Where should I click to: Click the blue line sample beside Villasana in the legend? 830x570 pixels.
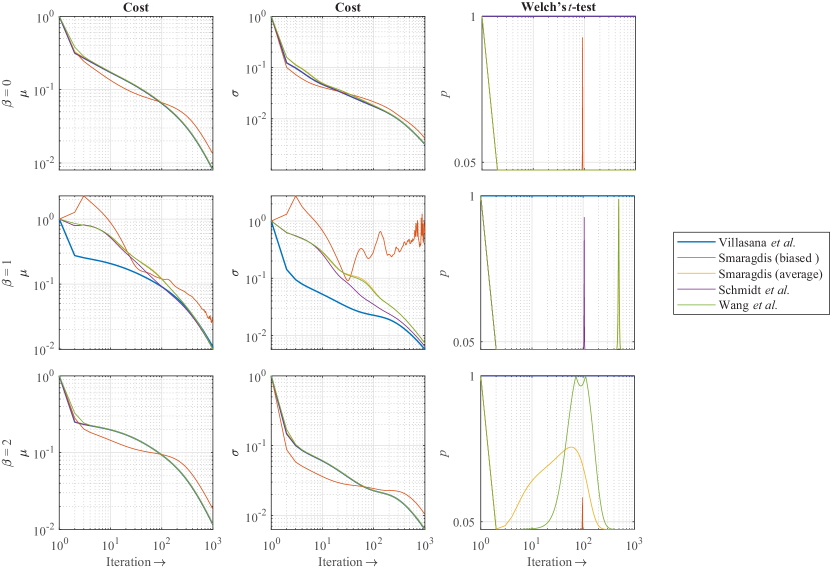click(x=695, y=242)
